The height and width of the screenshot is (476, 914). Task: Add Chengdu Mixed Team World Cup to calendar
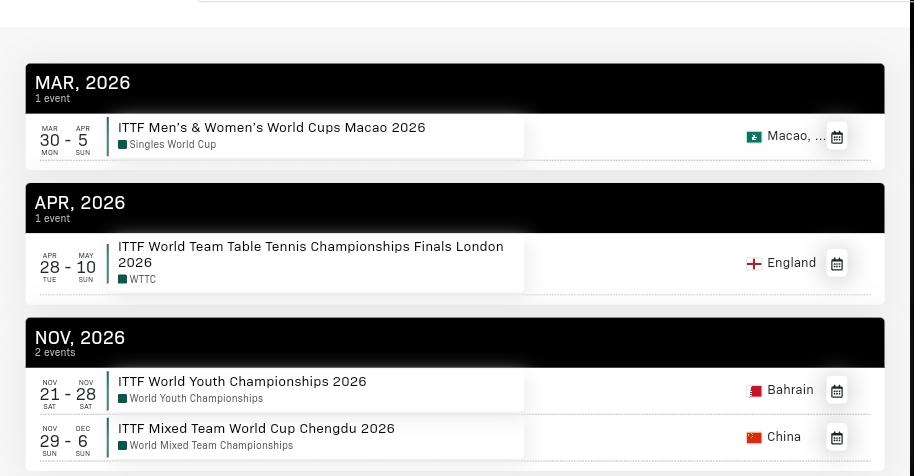tap(837, 438)
